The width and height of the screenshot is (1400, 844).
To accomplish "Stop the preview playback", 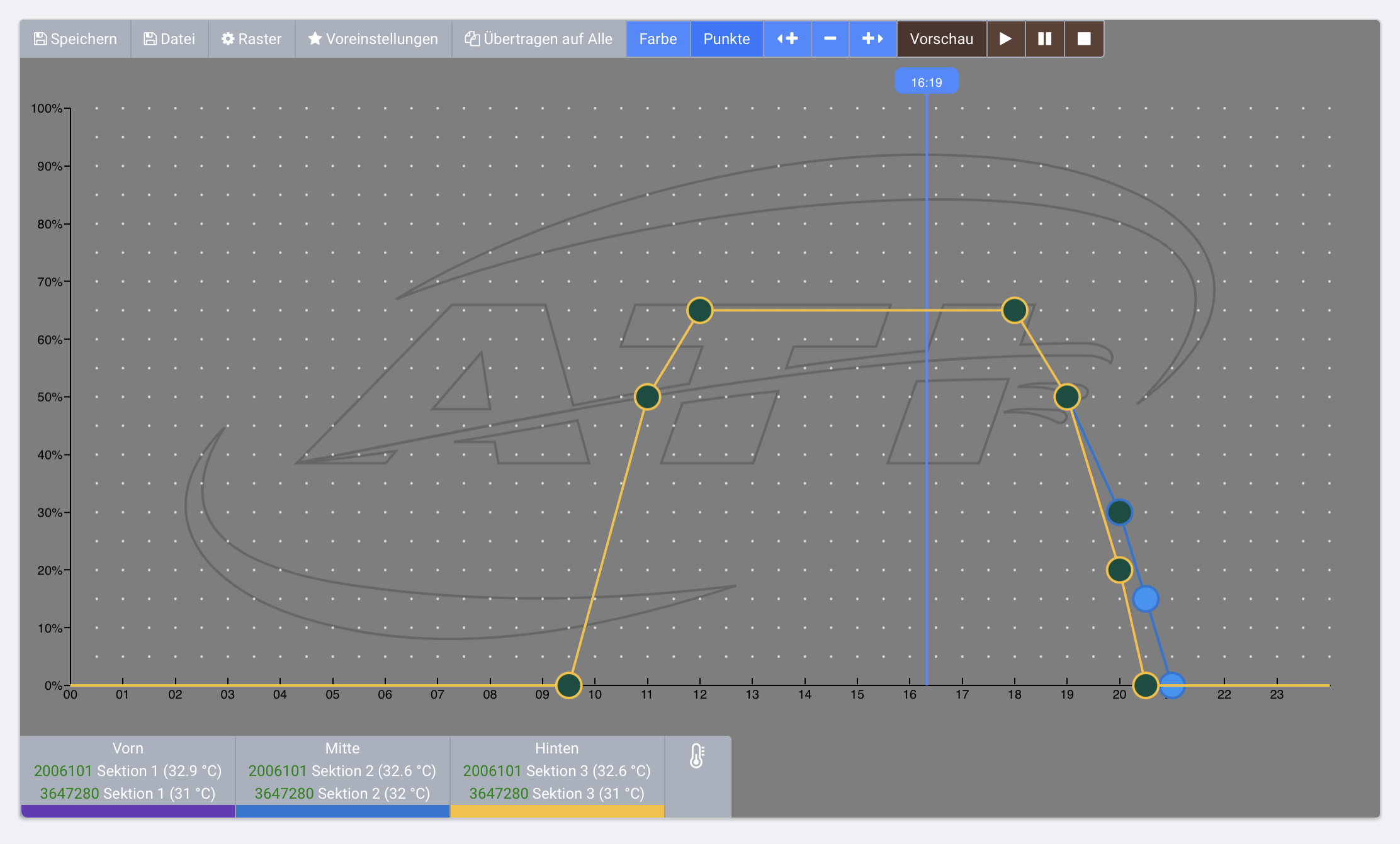I will click(x=1083, y=39).
